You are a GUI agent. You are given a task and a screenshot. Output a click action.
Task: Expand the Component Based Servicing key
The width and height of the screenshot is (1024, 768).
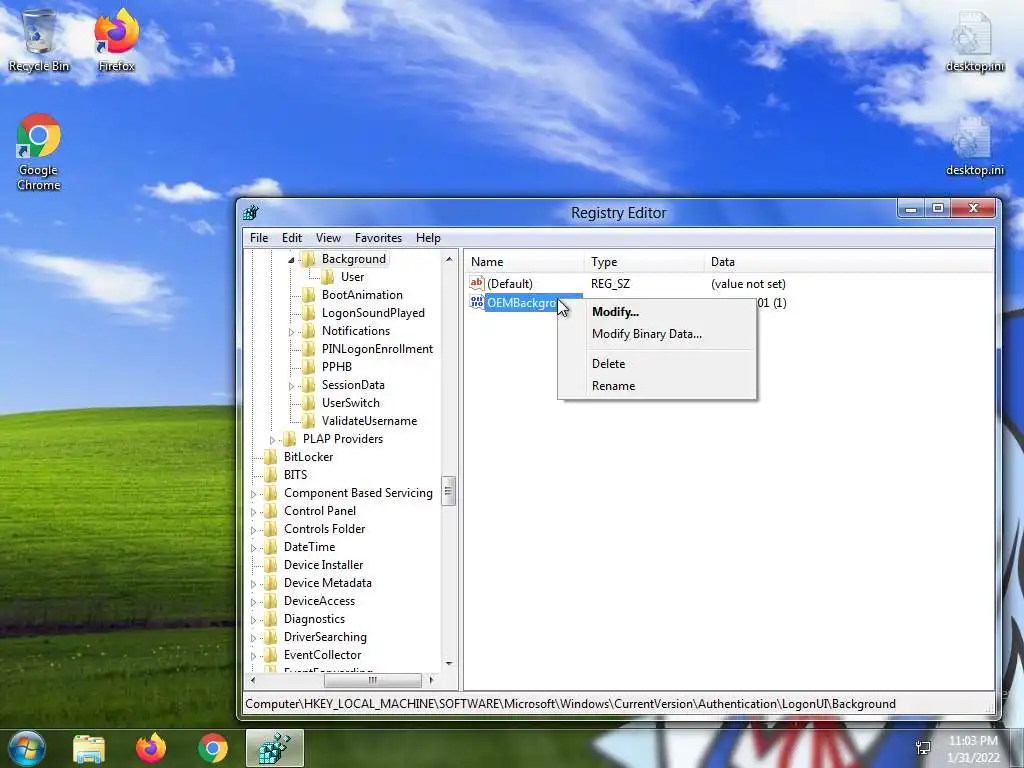tap(253, 494)
